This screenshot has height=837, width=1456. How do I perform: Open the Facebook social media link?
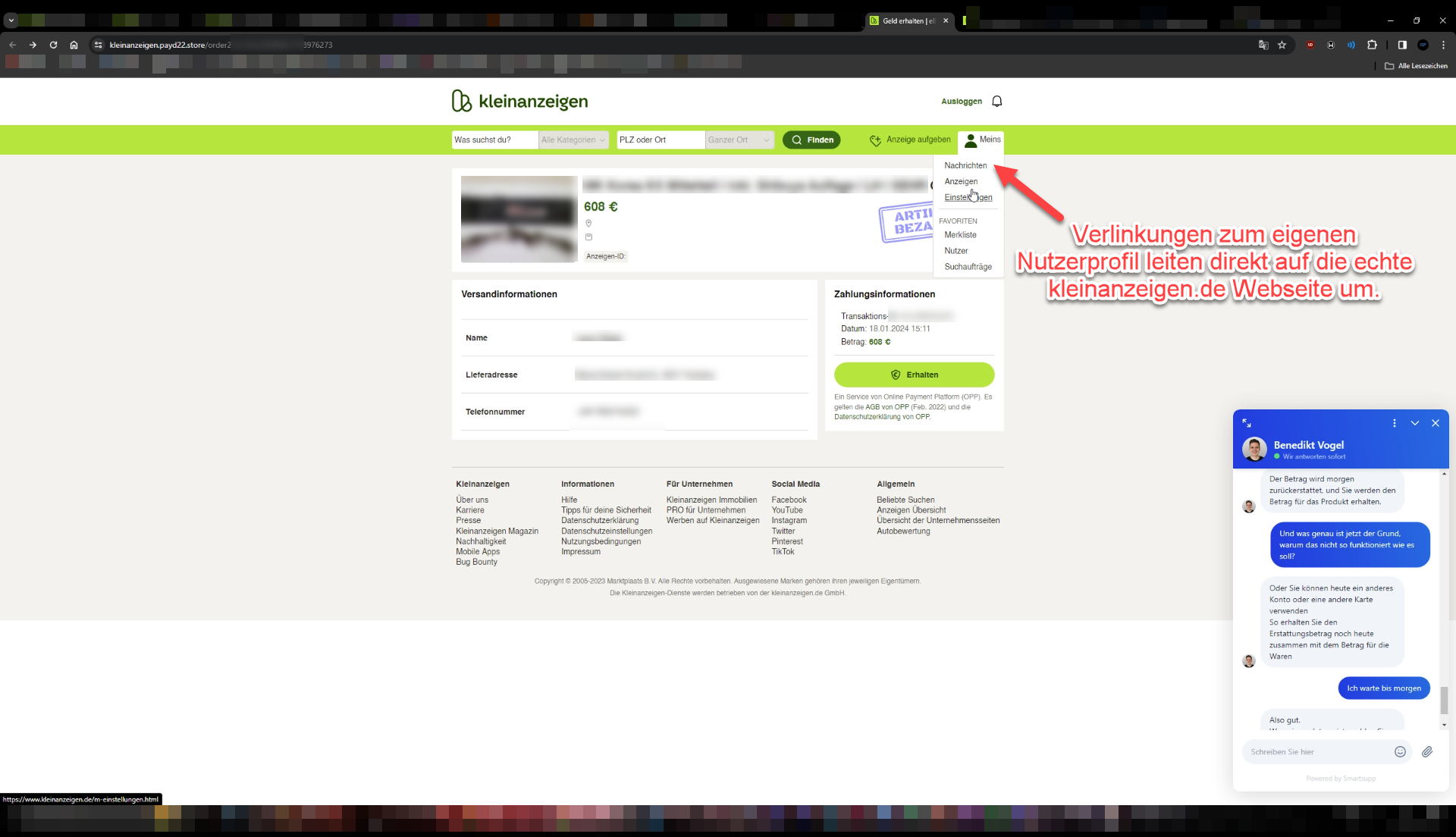click(789, 500)
